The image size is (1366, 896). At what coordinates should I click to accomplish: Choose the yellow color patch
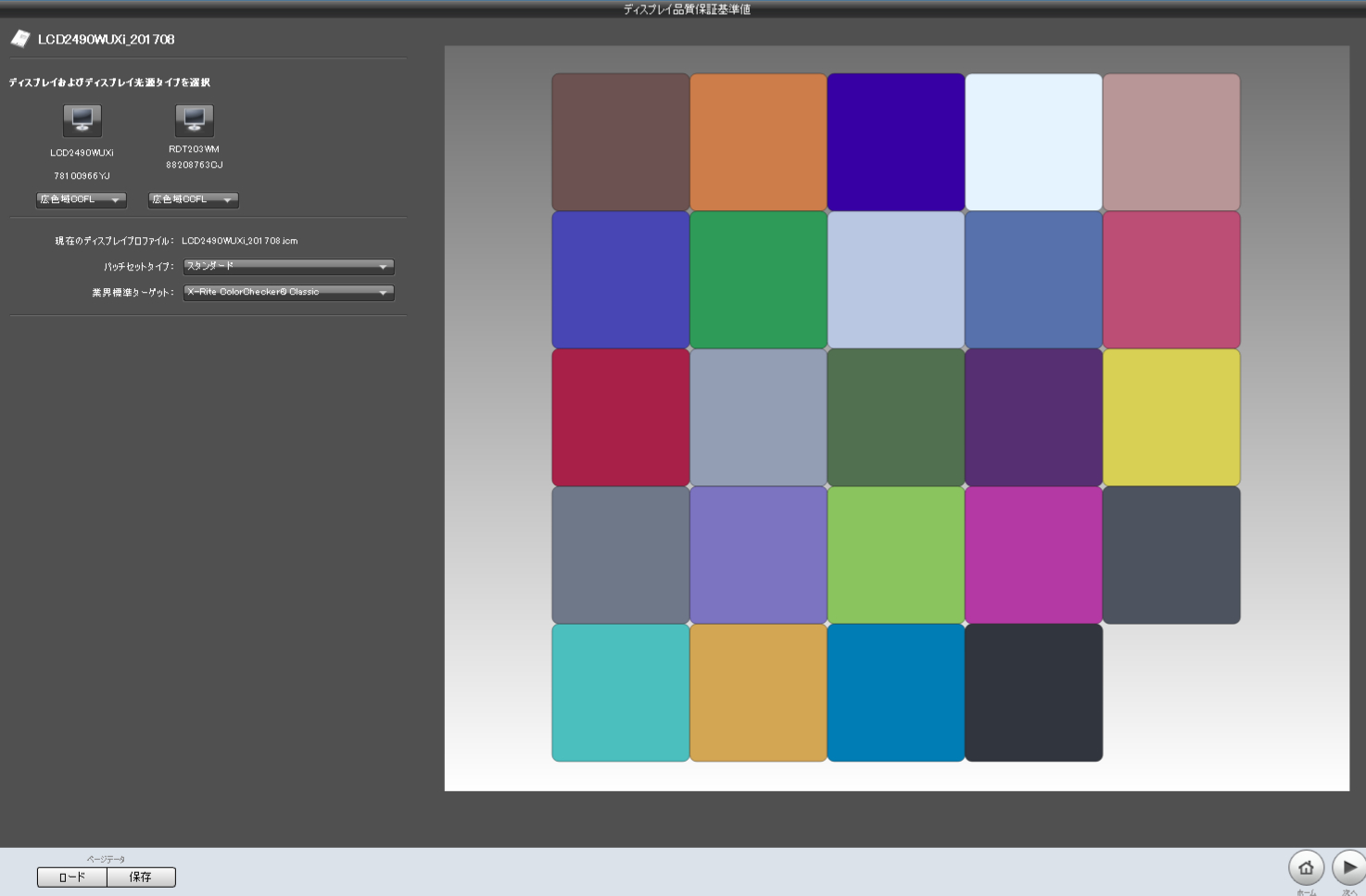pyautogui.click(x=1171, y=417)
